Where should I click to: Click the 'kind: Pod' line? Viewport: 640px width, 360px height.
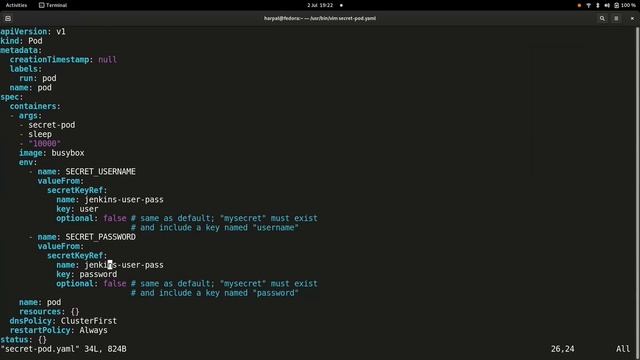pos(21,41)
